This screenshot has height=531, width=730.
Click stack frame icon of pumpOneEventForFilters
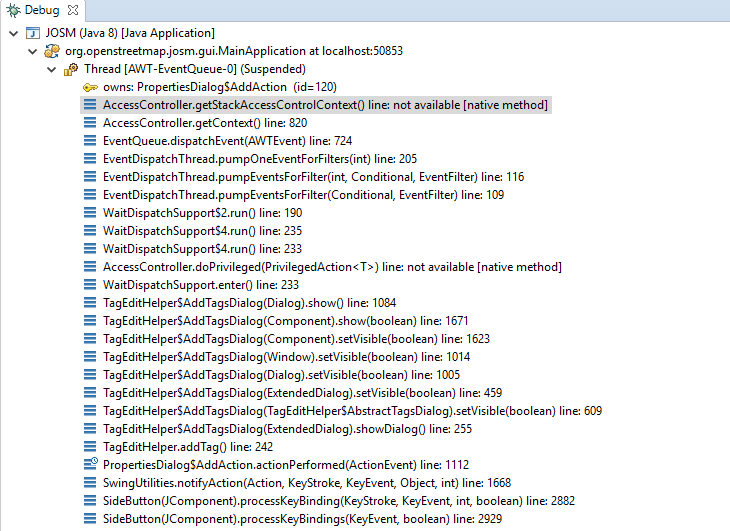90,159
